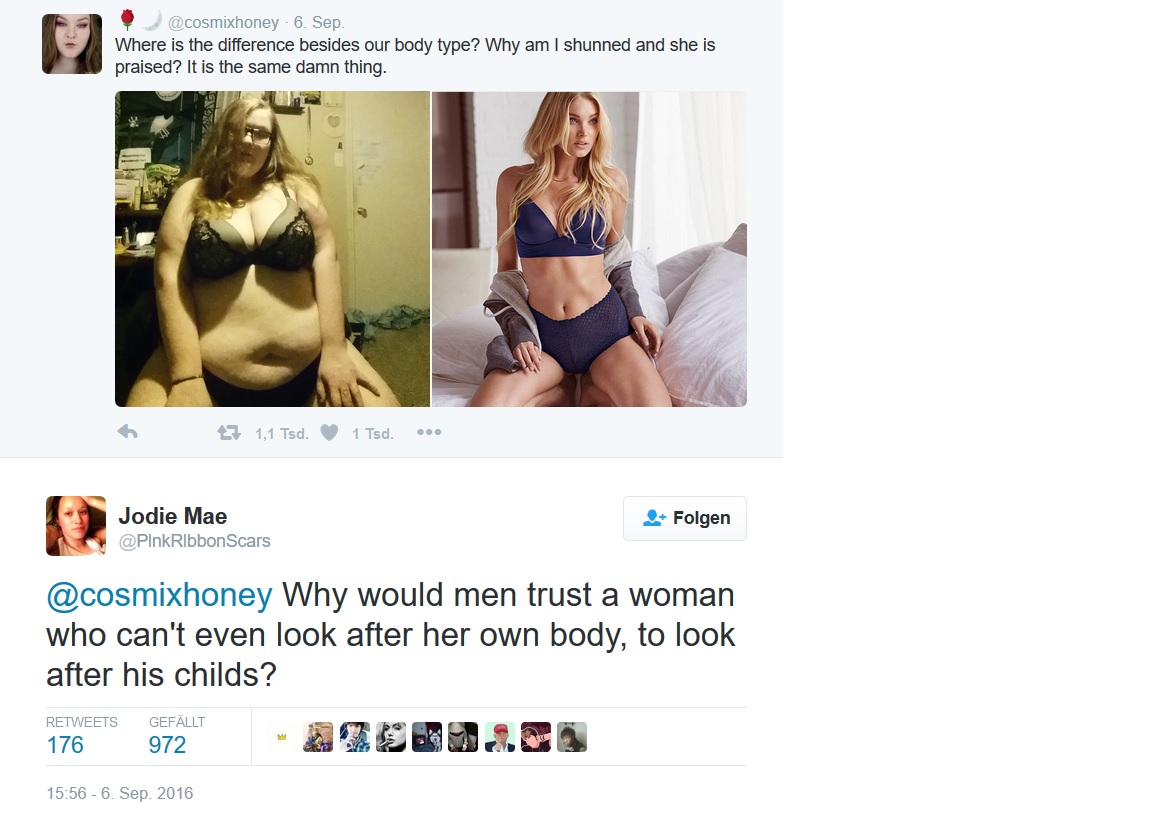Click the black-and-white portrait liker avatar
The width and height of the screenshot is (1152, 815).
390,737
